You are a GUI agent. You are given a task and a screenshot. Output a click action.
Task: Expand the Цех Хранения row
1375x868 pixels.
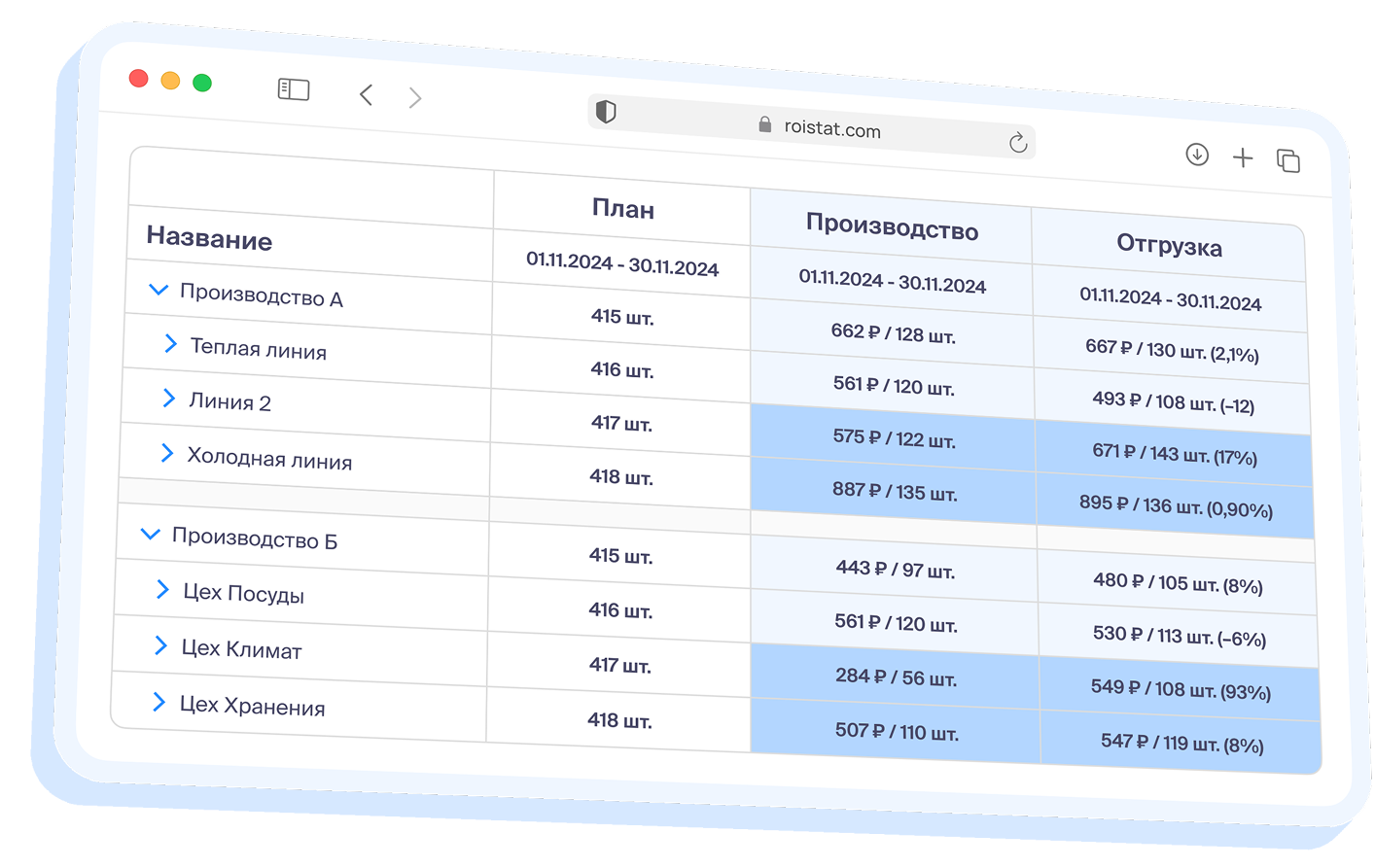pos(159,702)
